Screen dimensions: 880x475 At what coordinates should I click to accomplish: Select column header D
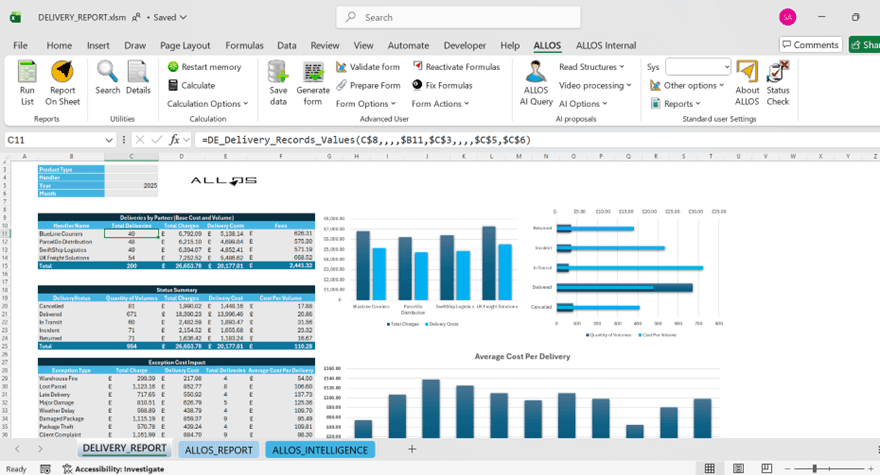(x=181, y=157)
